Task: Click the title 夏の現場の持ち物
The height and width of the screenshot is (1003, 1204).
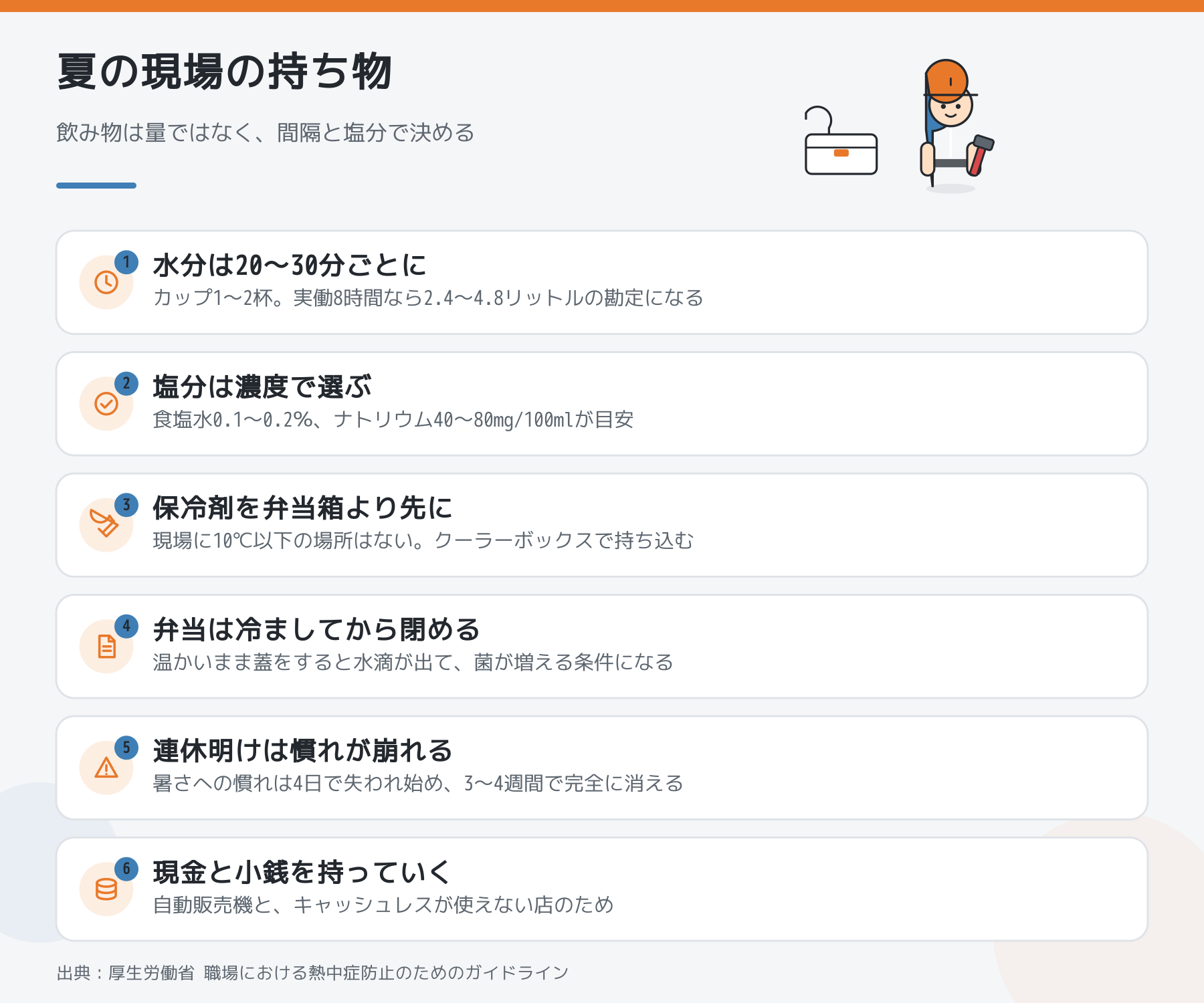Action: tap(225, 72)
